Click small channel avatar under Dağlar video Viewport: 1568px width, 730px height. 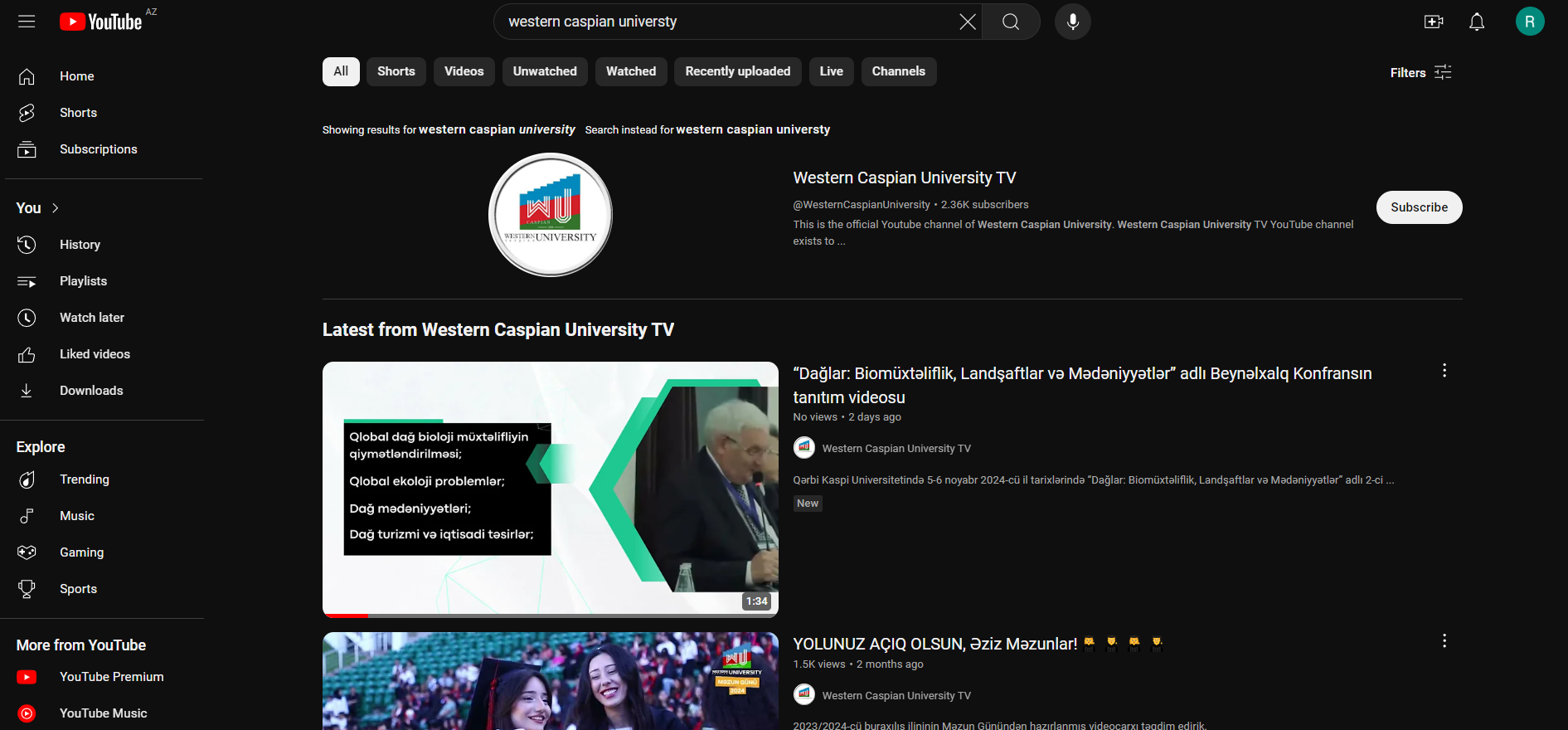(x=804, y=448)
